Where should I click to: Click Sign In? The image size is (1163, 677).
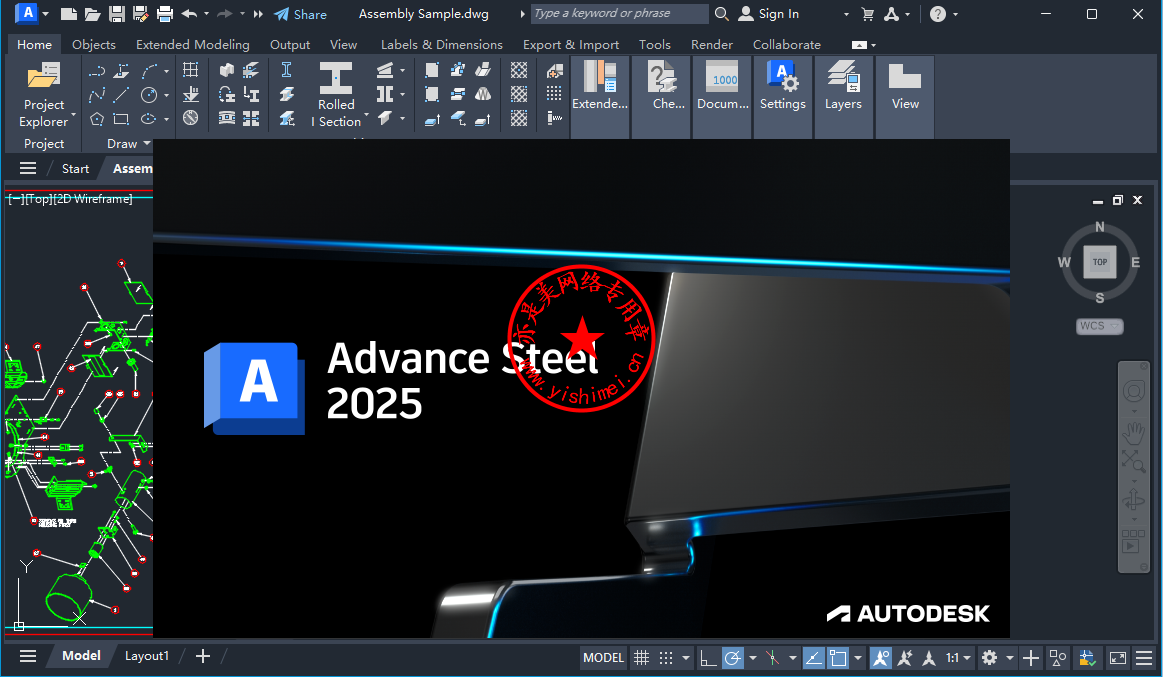(x=769, y=14)
